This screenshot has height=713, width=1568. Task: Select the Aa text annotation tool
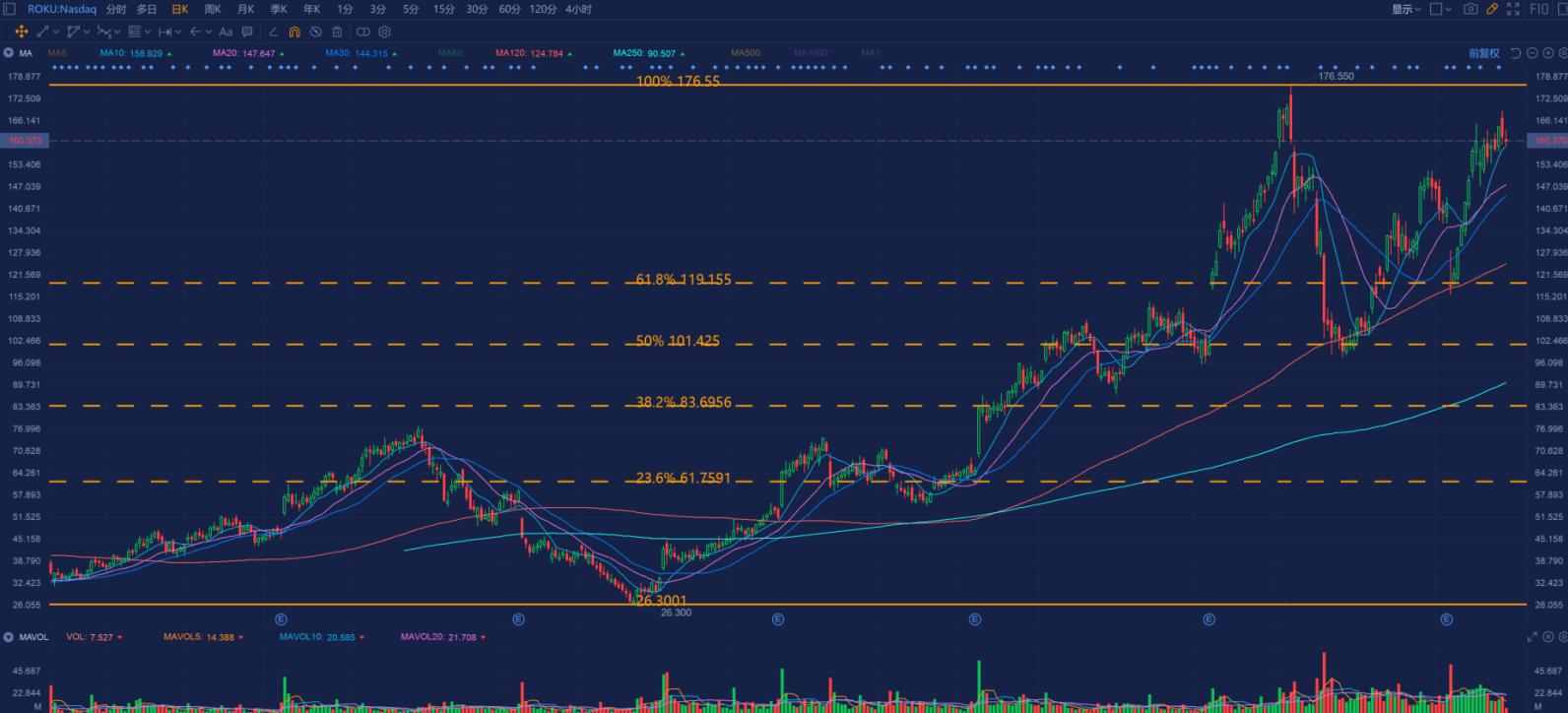pos(226,32)
